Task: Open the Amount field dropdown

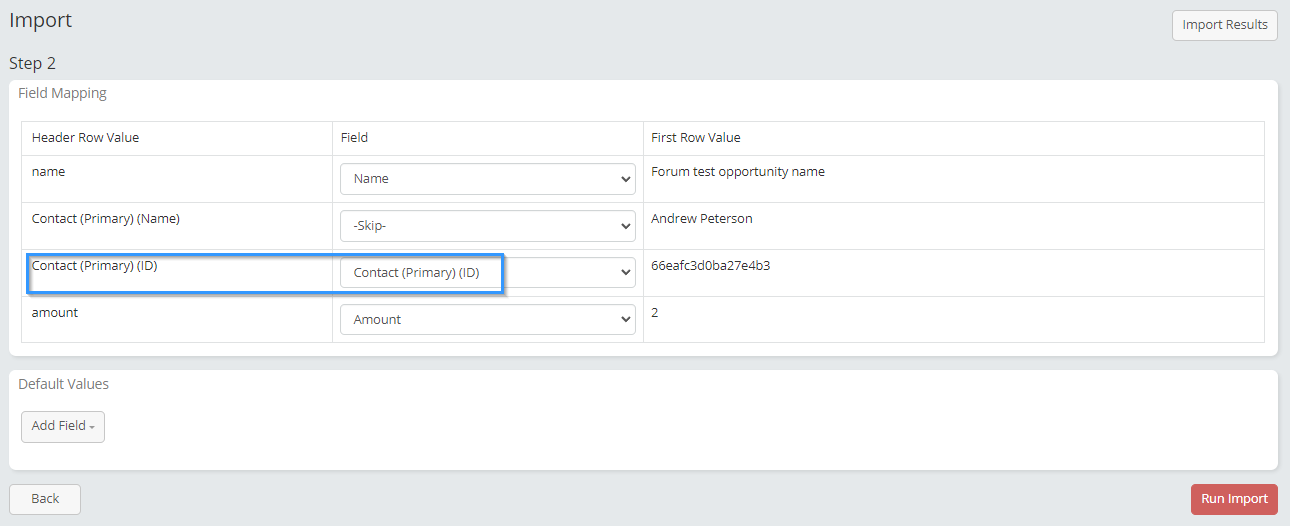Action: pyautogui.click(x=487, y=320)
